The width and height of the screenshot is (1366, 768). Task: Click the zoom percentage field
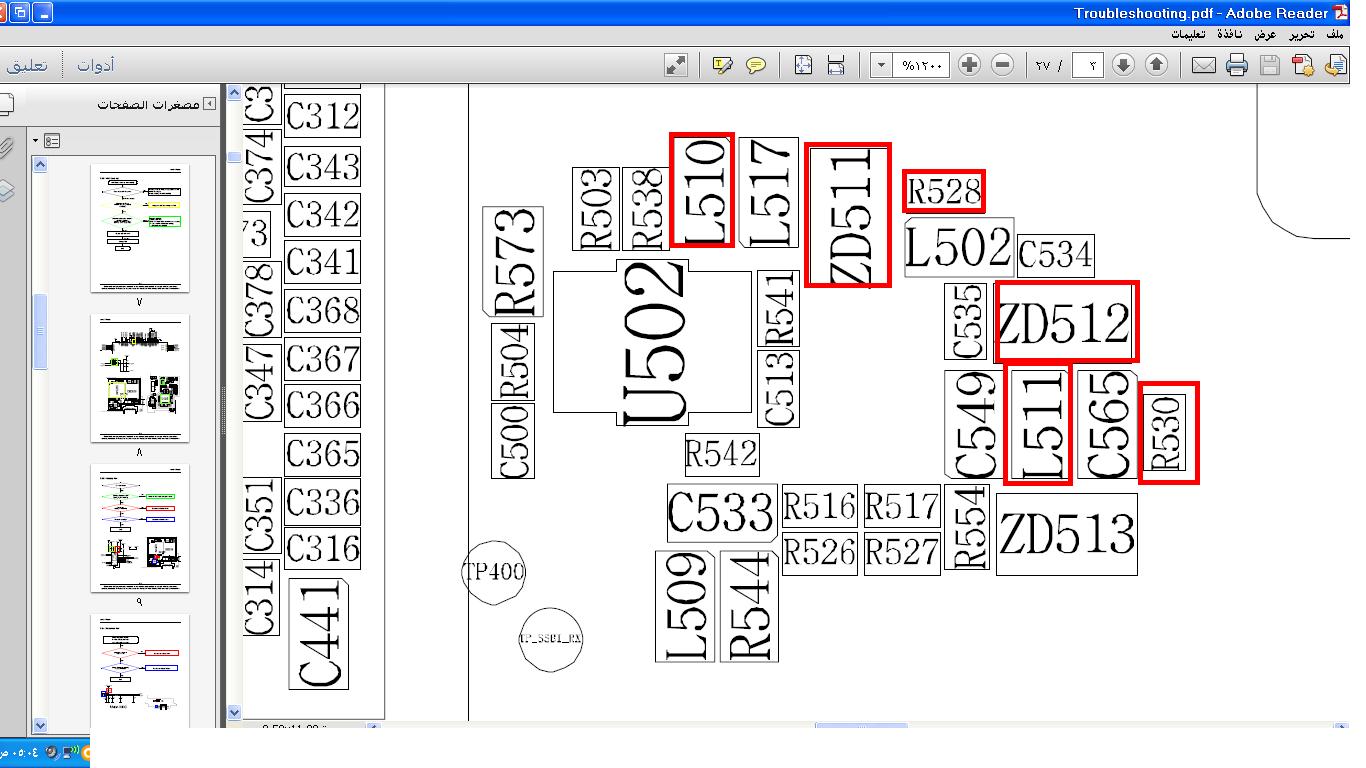tap(921, 65)
